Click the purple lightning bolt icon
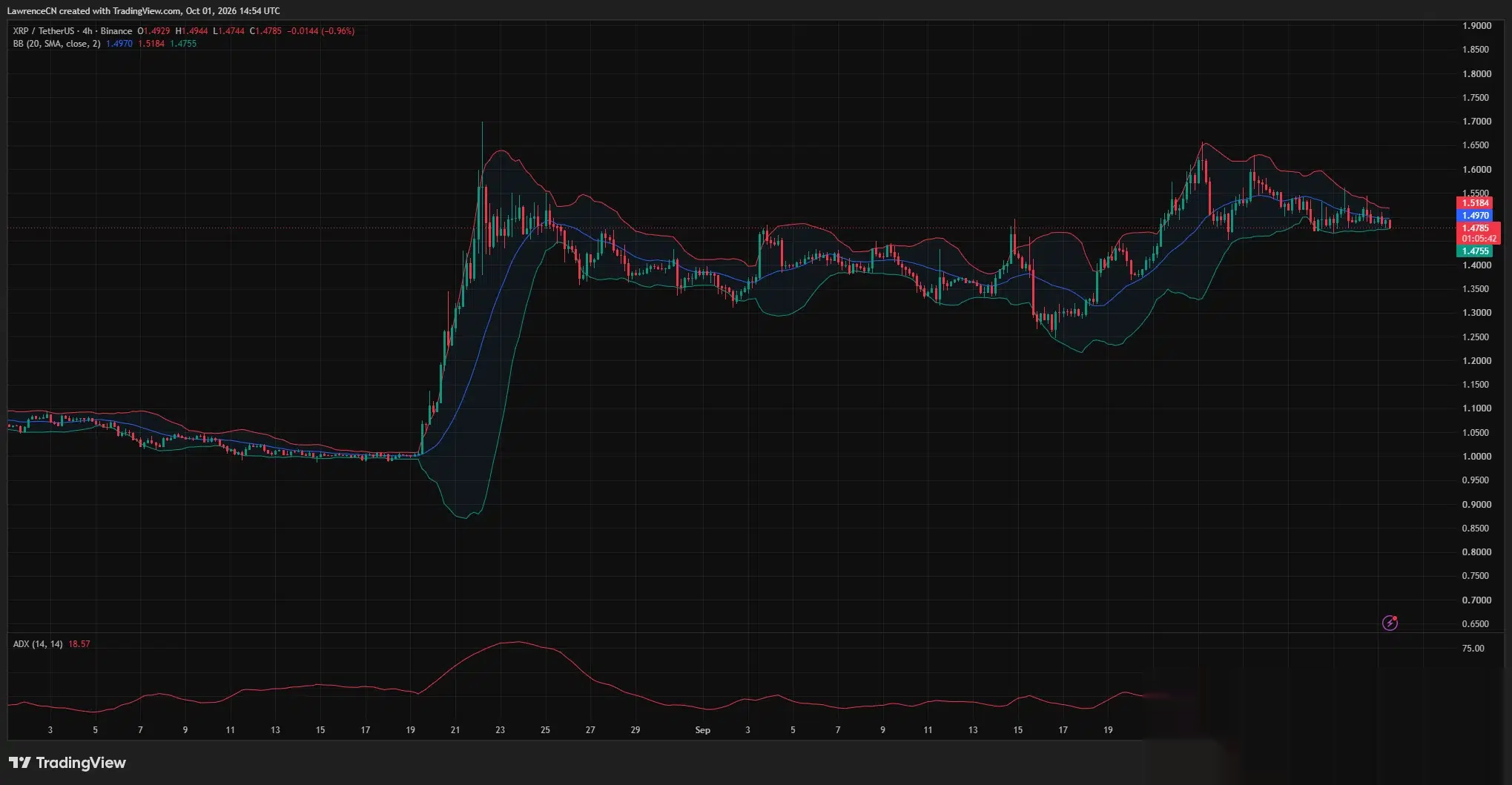Viewport: 1512px width, 785px height. pos(1390,623)
